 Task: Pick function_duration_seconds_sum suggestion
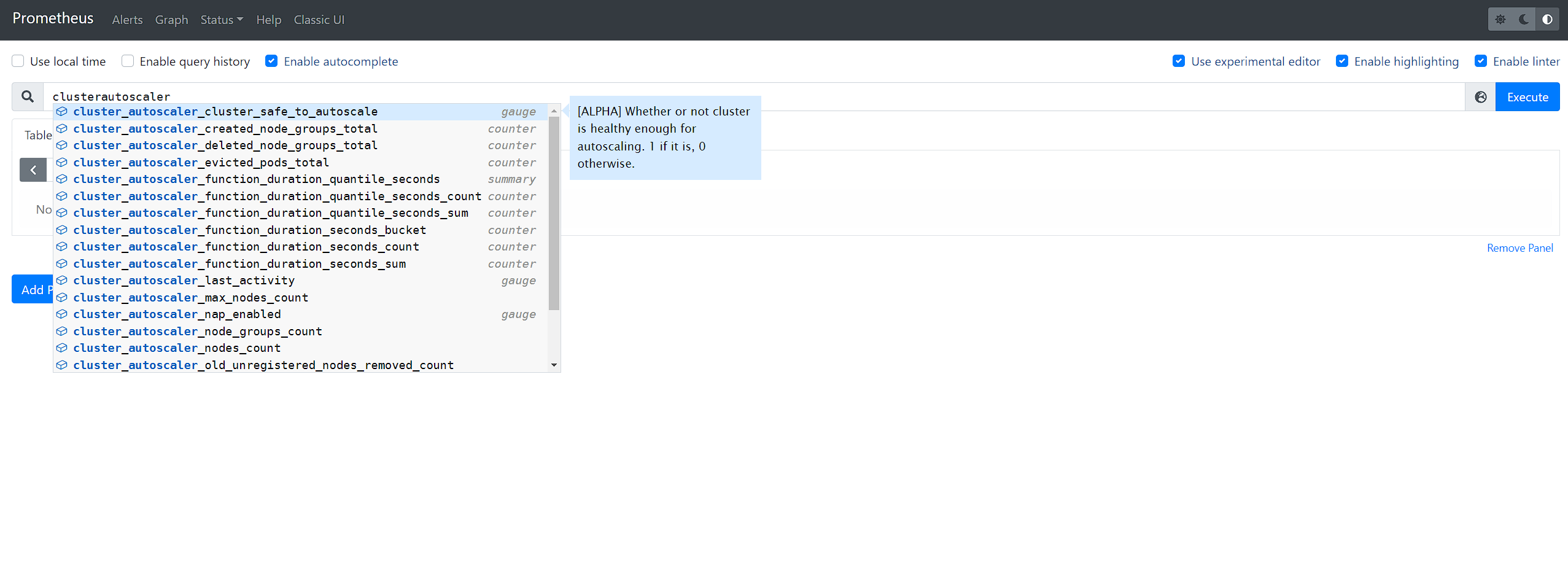click(x=300, y=263)
